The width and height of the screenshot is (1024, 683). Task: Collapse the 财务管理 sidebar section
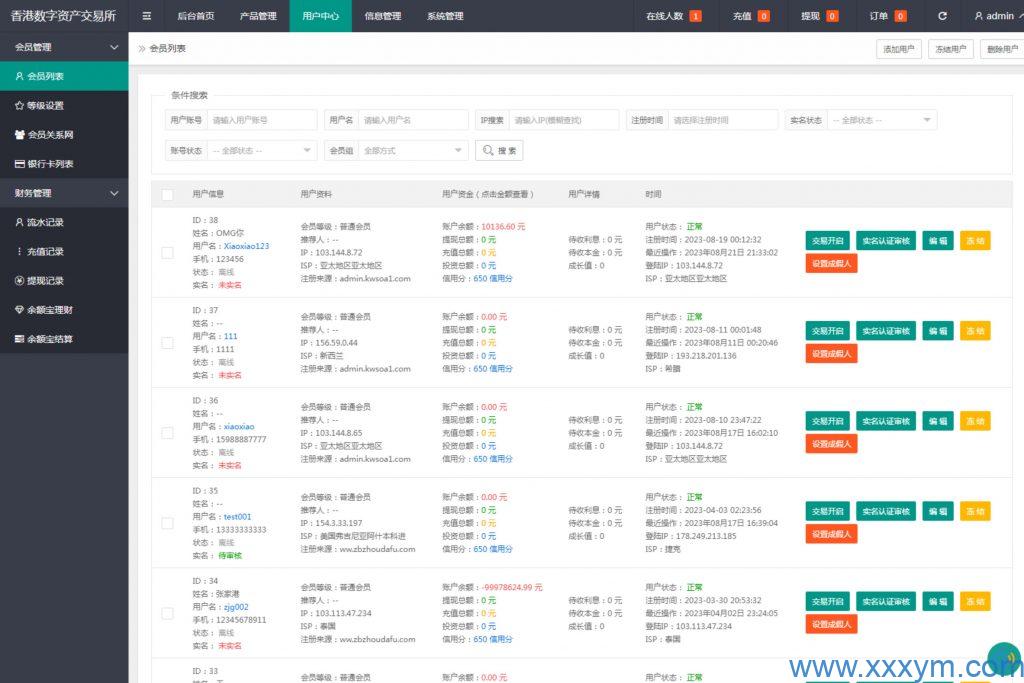tap(114, 193)
